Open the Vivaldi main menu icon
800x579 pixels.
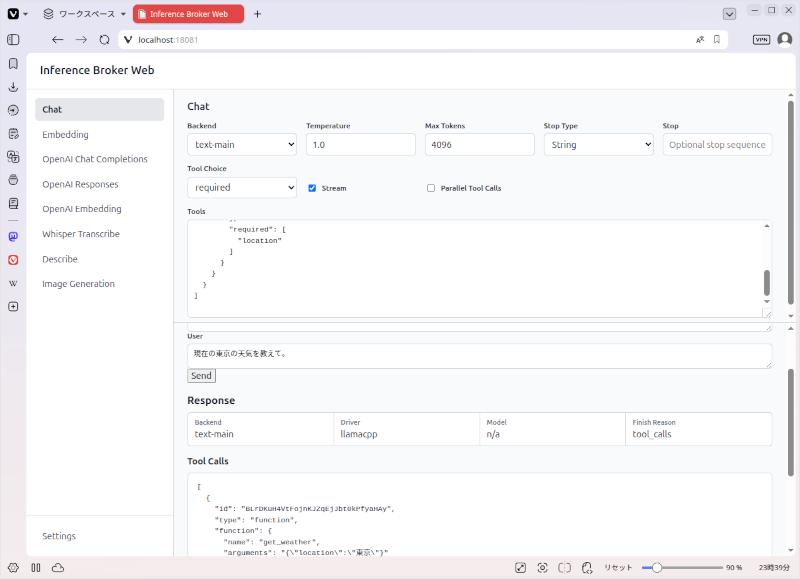click(x=14, y=14)
